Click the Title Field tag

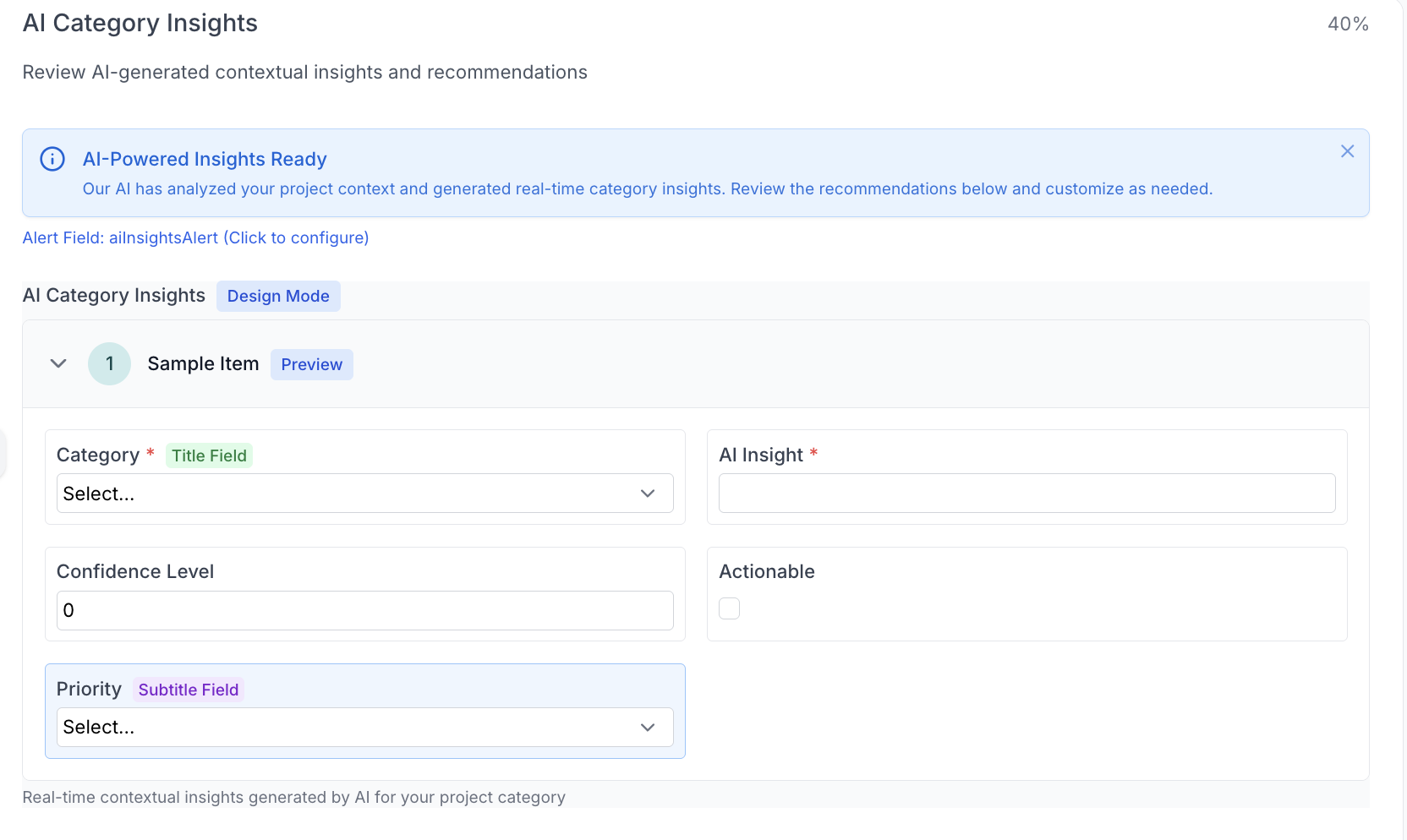coord(209,455)
